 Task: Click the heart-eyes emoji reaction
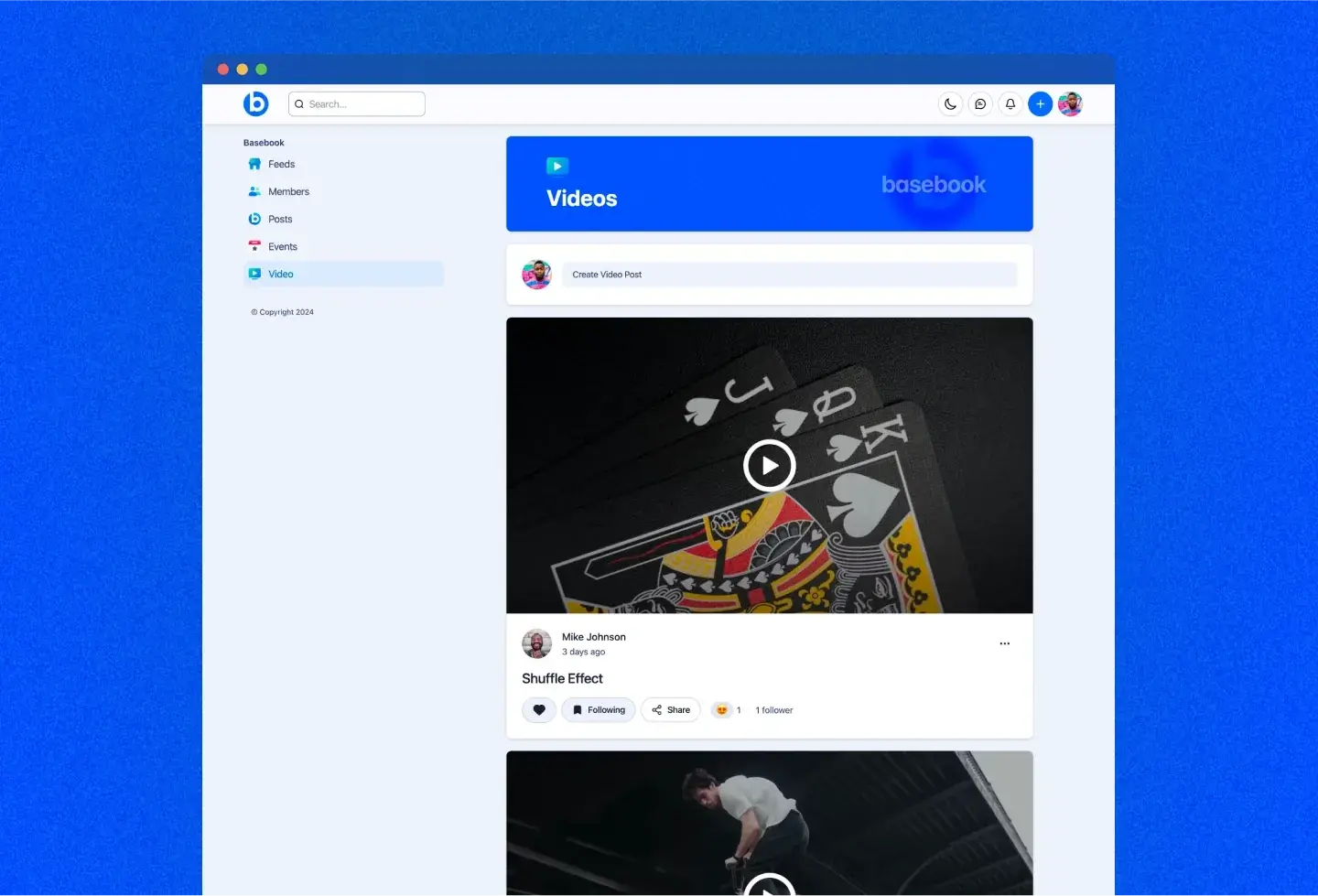(x=722, y=710)
